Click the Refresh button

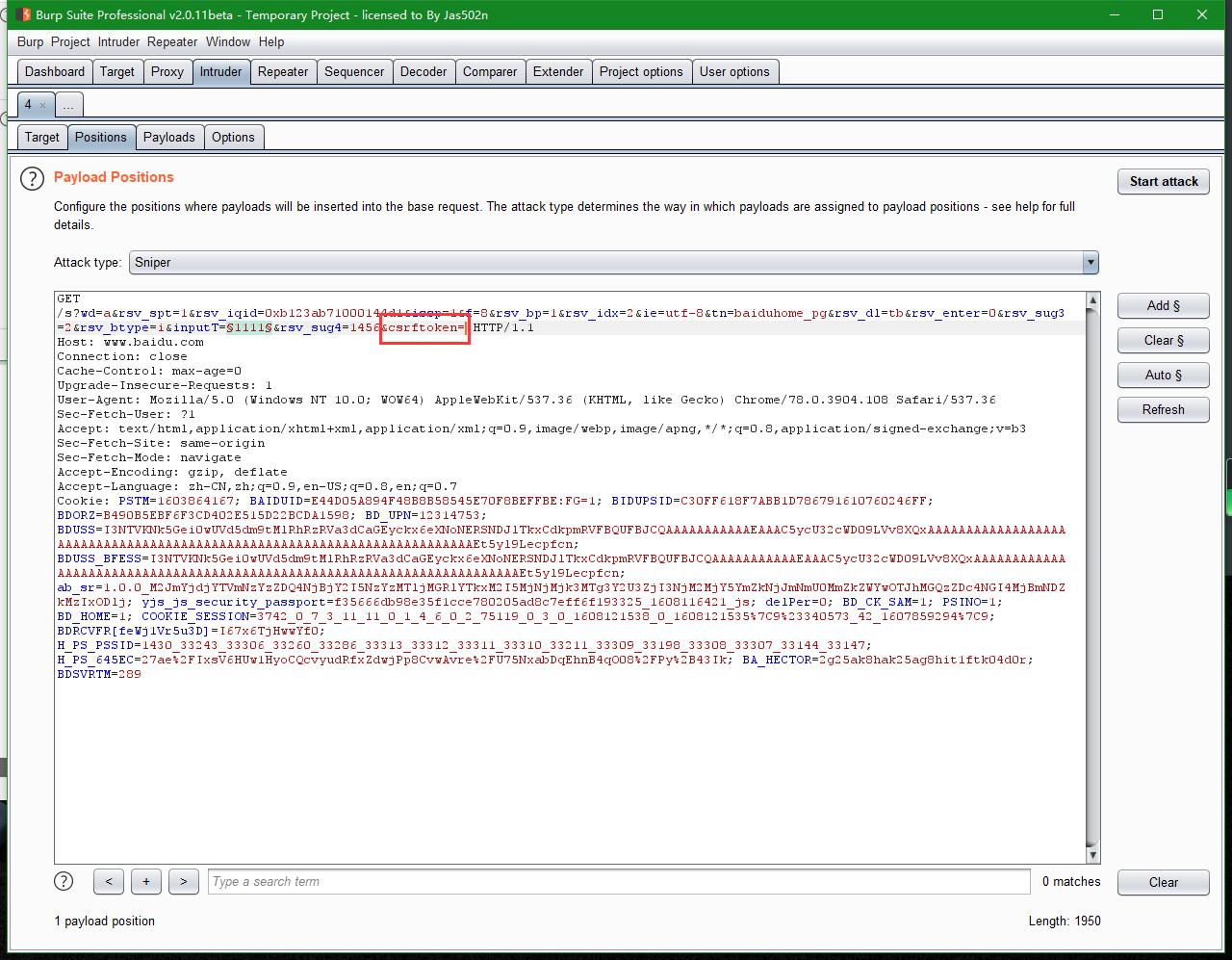pos(1163,409)
